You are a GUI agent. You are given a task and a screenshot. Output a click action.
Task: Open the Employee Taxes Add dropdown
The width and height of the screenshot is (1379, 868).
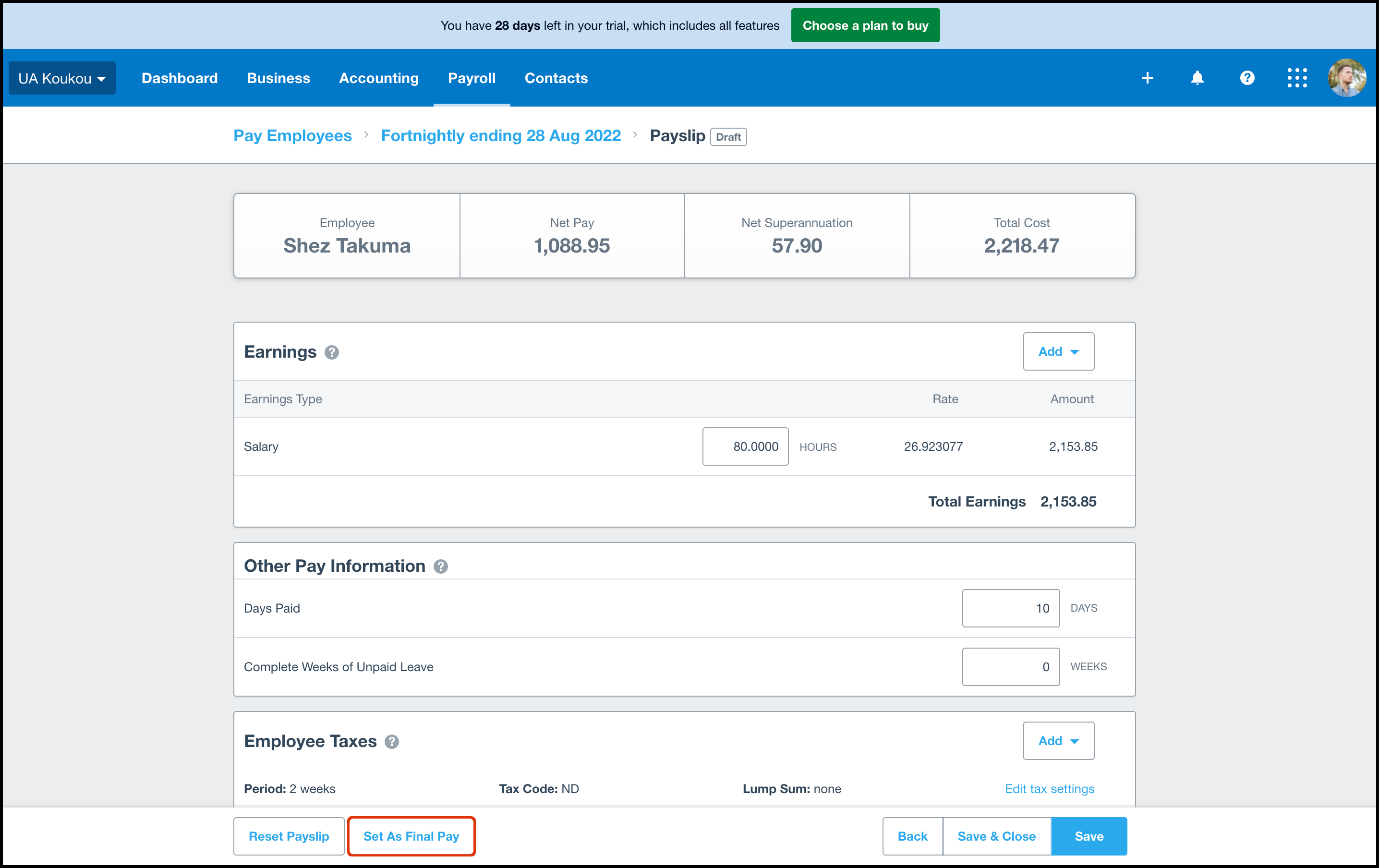tap(1058, 741)
